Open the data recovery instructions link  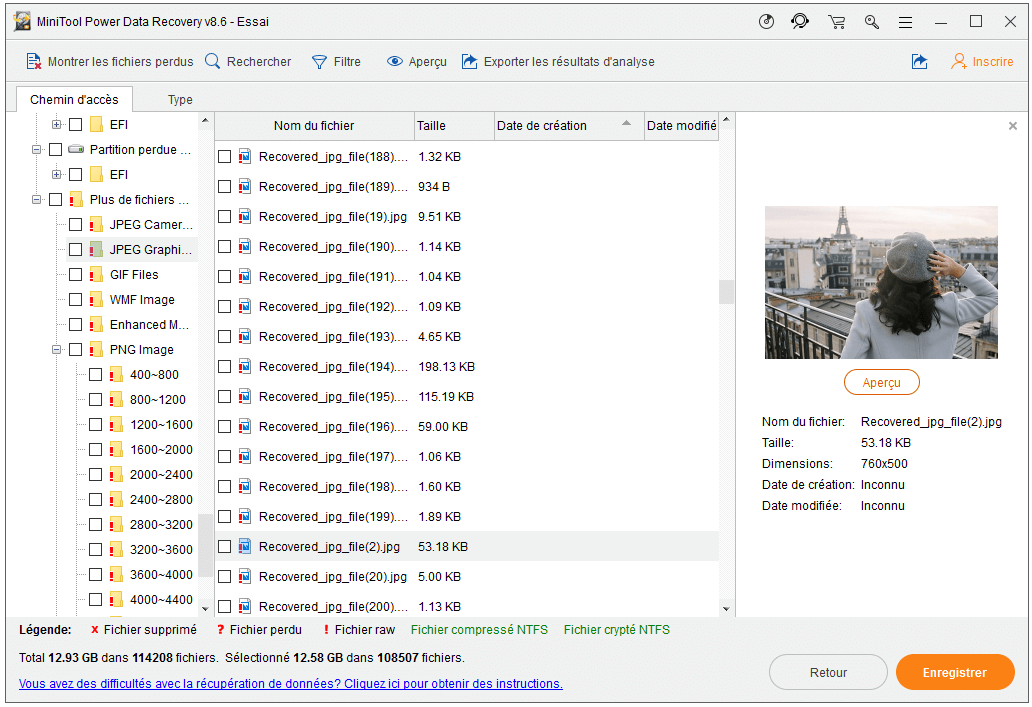point(290,684)
